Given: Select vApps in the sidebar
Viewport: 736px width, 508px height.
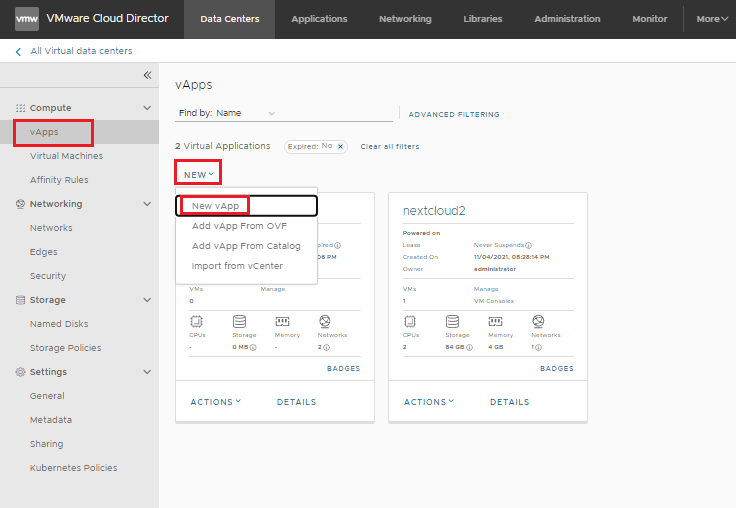Looking at the screenshot, I should [79, 132].
